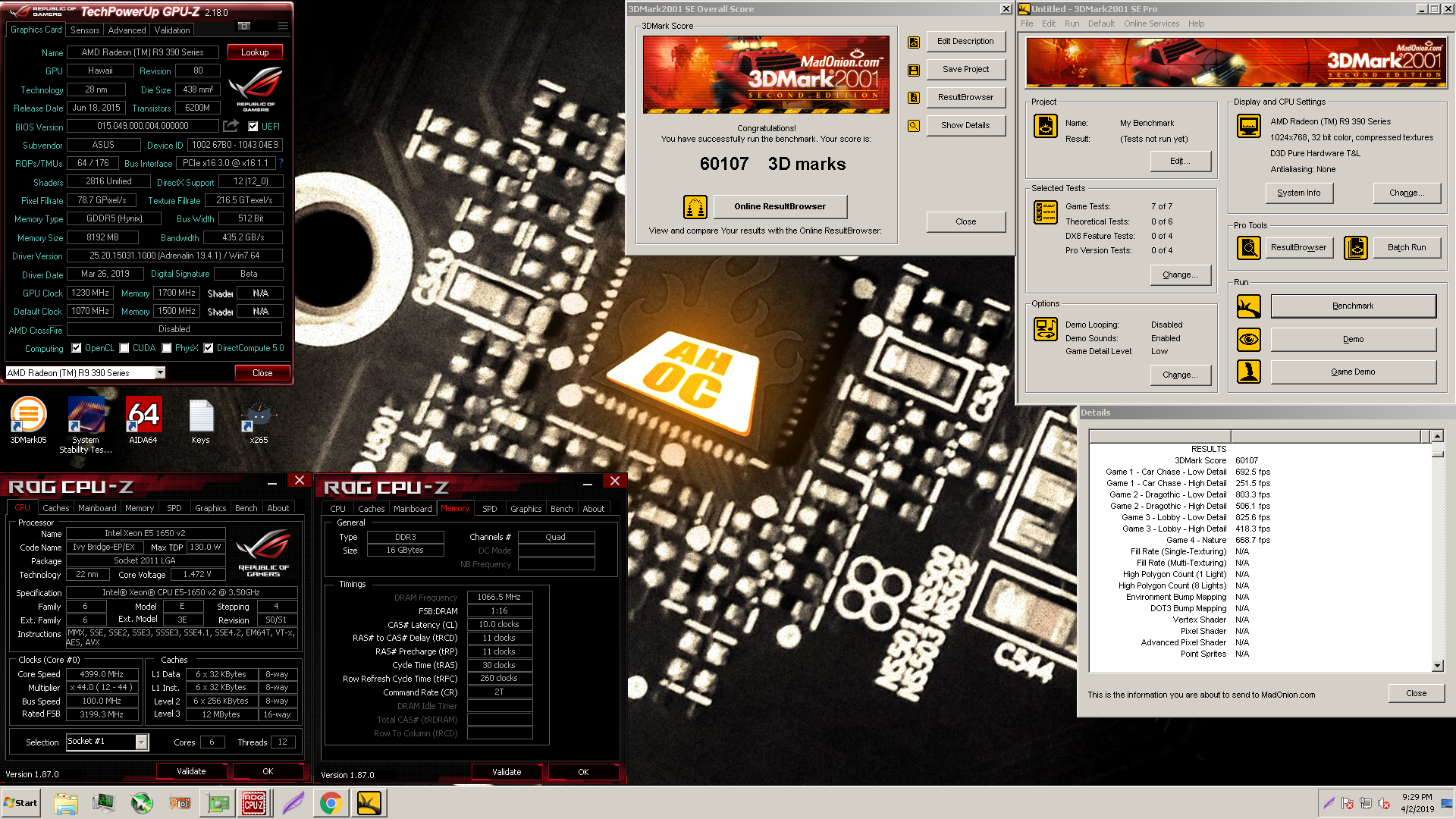Switch to ROG CPU-Z in the taskbar

(254, 803)
